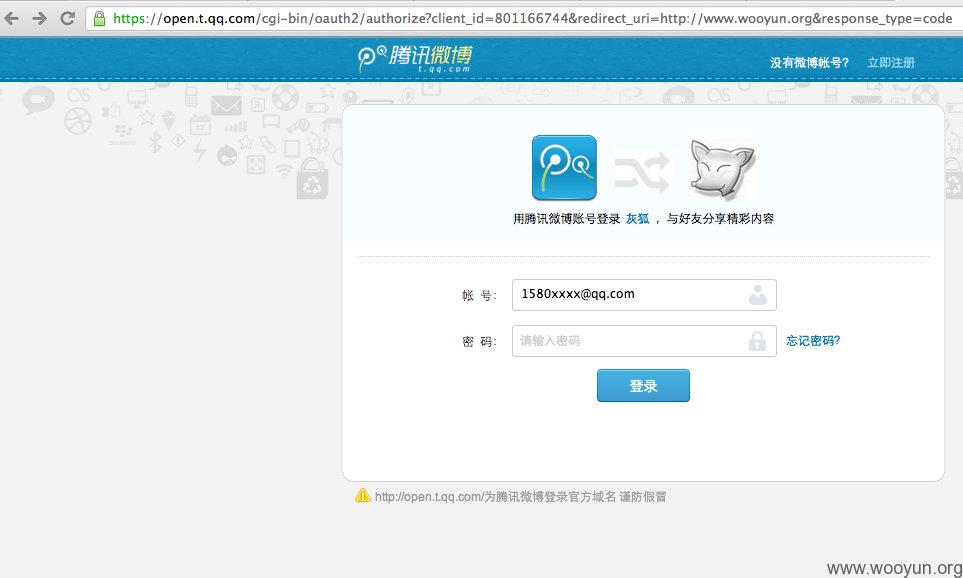
Task: Click the 立即注册 register link
Action: pyautogui.click(x=891, y=63)
